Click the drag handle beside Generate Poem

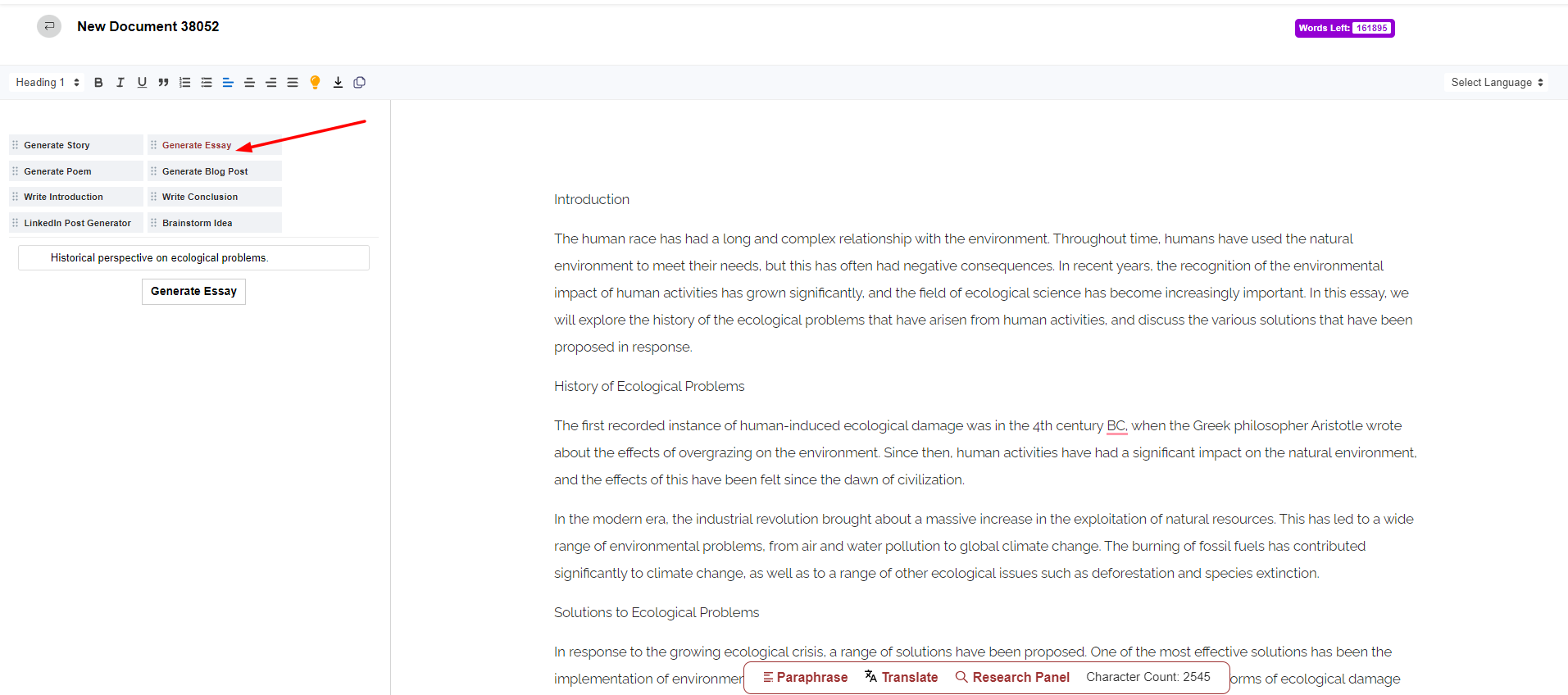tap(16, 171)
